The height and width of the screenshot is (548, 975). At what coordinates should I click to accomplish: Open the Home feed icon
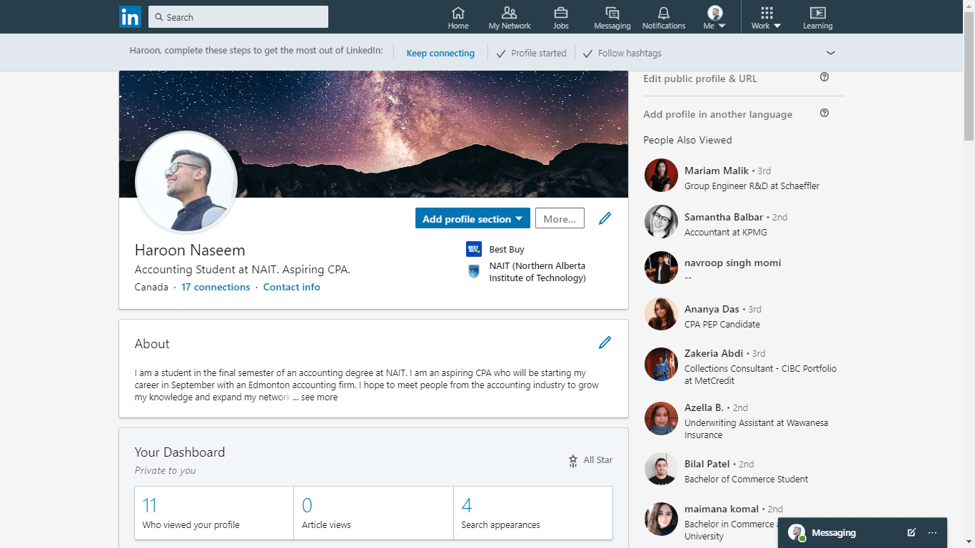click(458, 13)
